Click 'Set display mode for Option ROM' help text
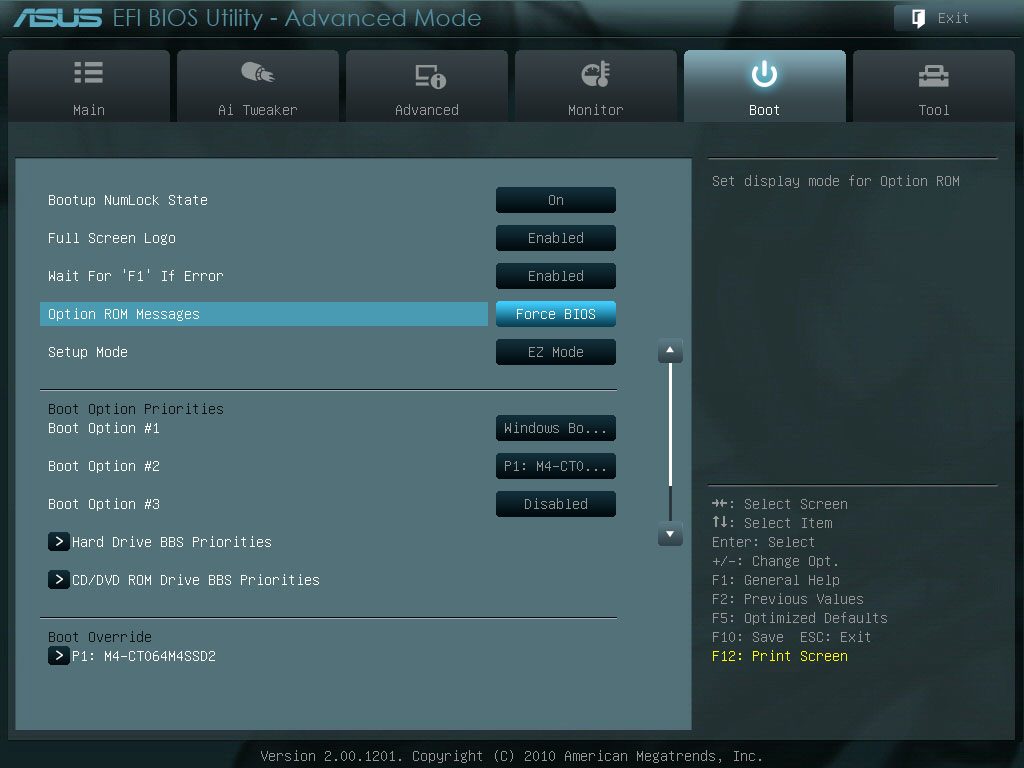This screenshot has height=768, width=1024. (835, 181)
